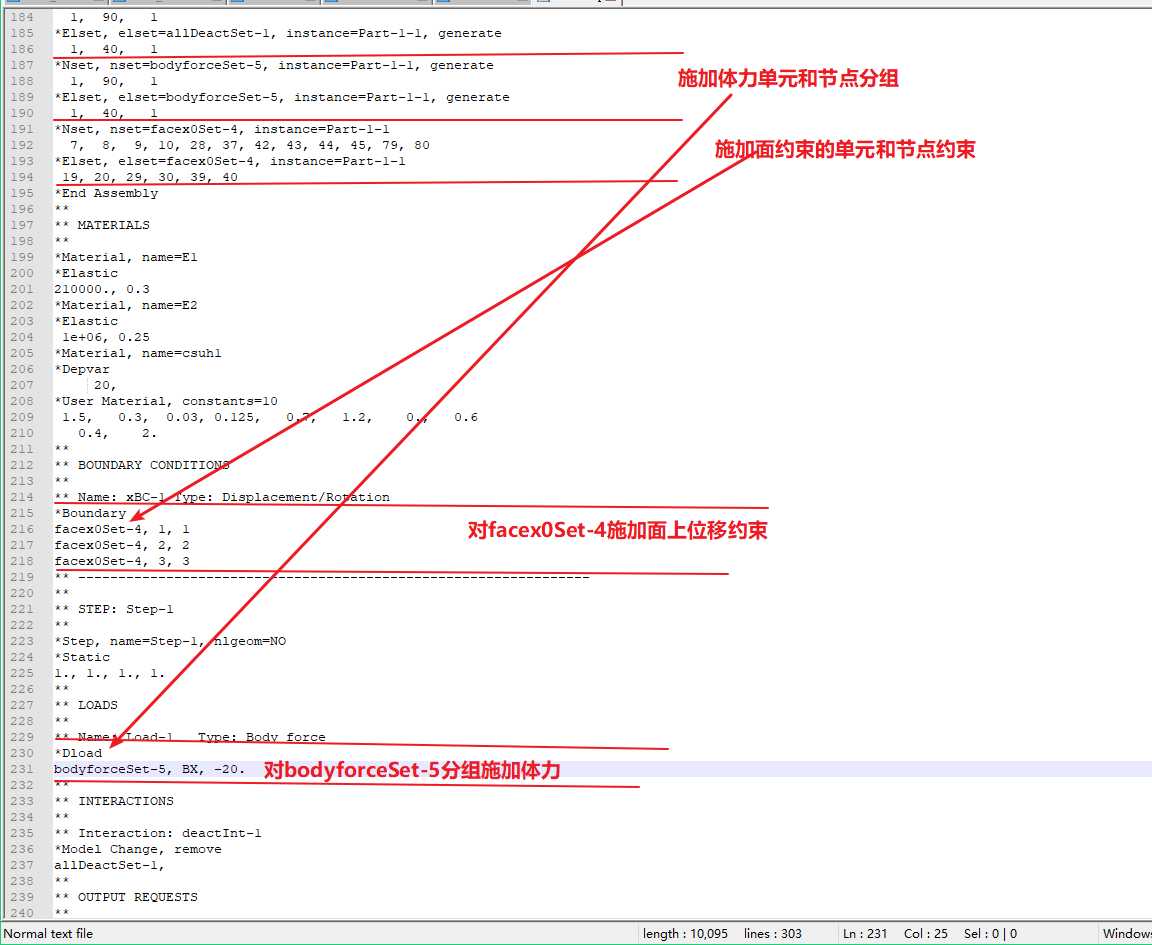The width and height of the screenshot is (1152, 945).
Task: Click '** Interaction: deactInt-1' line
Action: [x=157, y=833]
